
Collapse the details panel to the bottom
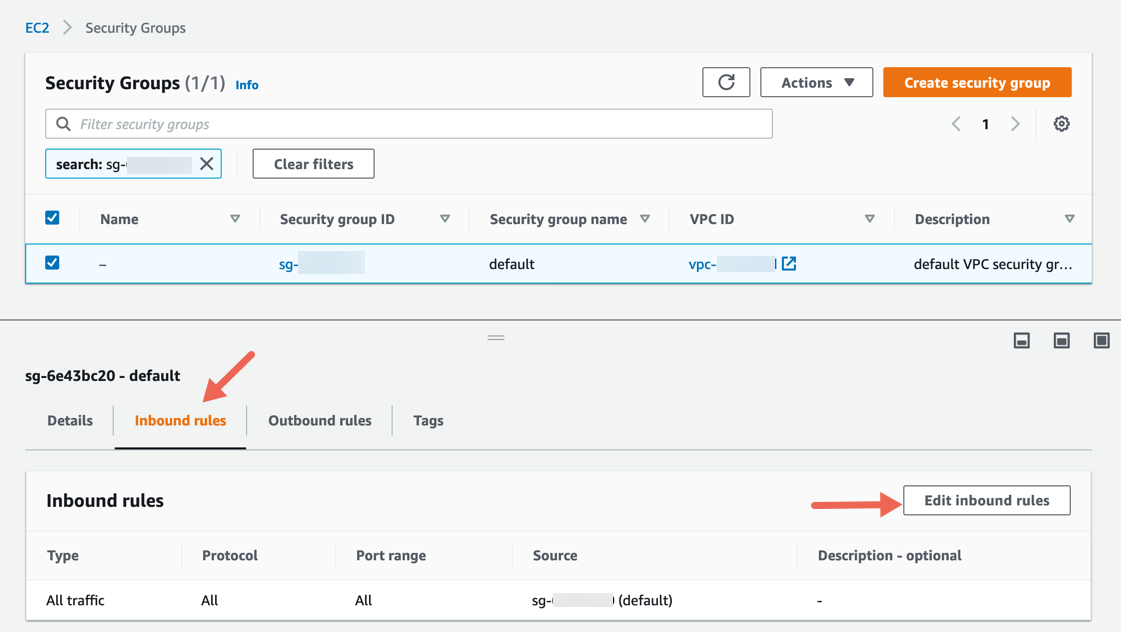[x=1021, y=341]
